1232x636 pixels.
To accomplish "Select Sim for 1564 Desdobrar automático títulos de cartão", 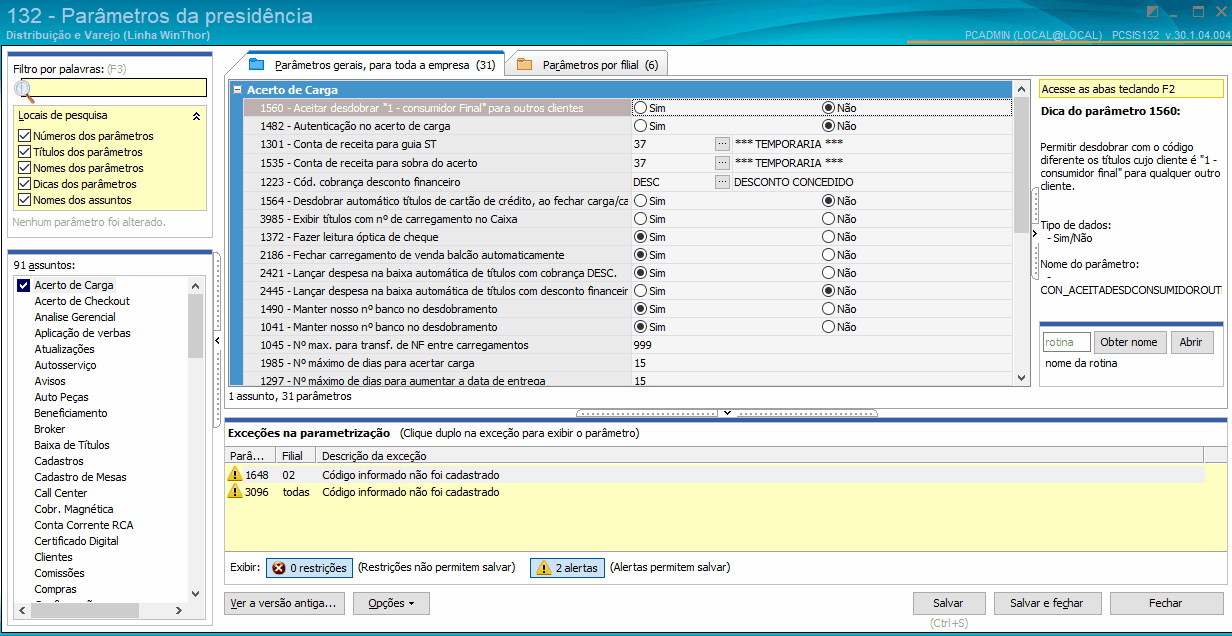I will point(640,201).
